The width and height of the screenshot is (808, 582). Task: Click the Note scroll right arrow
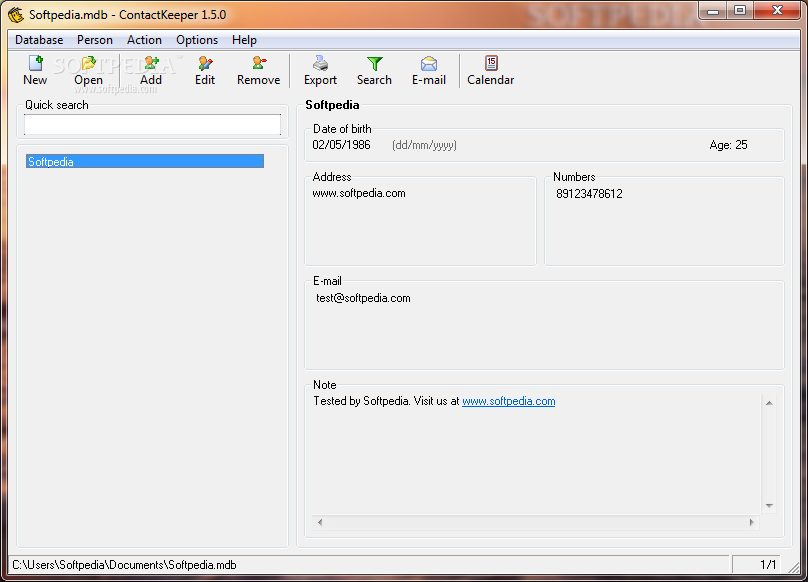pyautogui.click(x=752, y=522)
